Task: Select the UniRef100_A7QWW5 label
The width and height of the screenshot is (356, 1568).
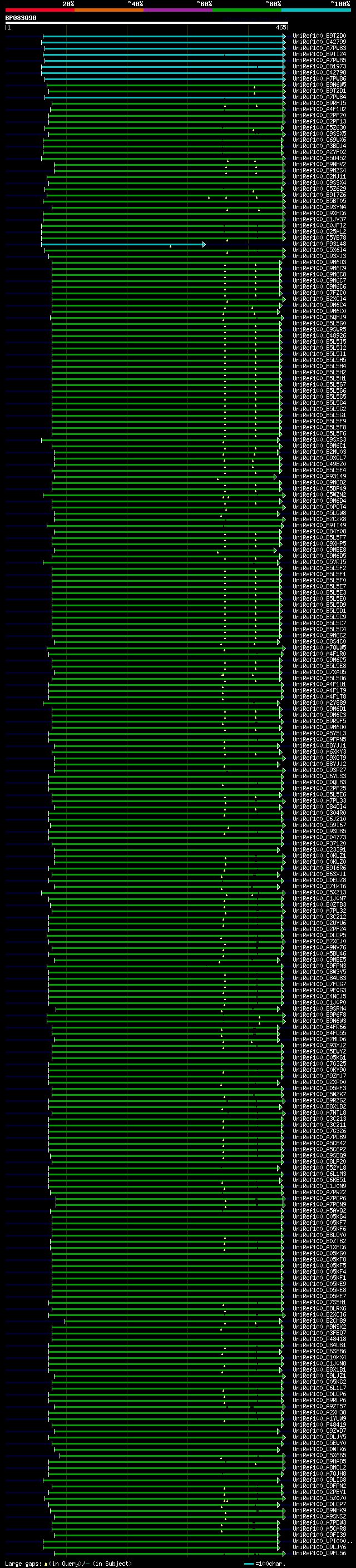Action: [x=319, y=647]
